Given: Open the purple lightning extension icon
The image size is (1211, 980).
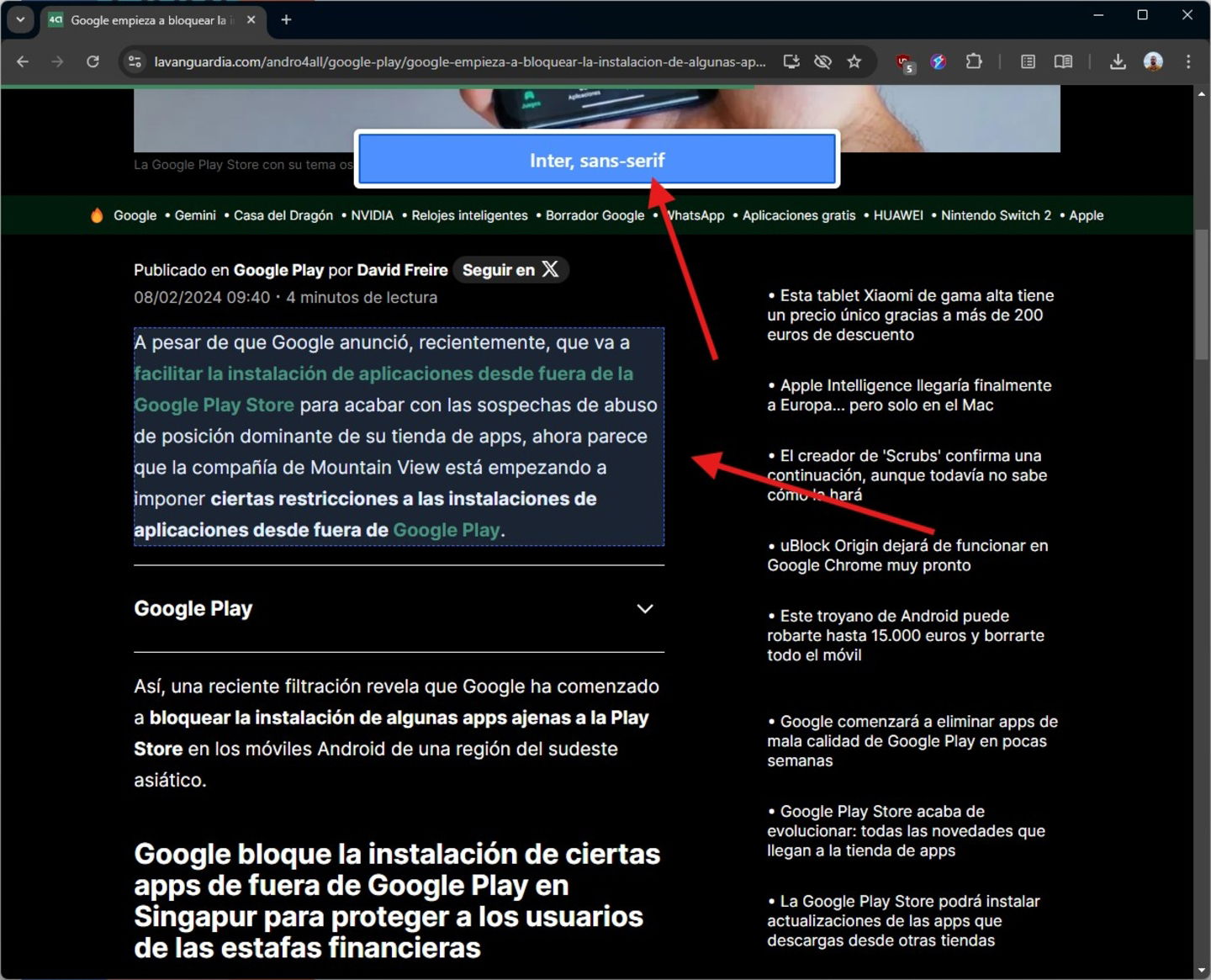Looking at the screenshot, I should [x=939, y=61].
